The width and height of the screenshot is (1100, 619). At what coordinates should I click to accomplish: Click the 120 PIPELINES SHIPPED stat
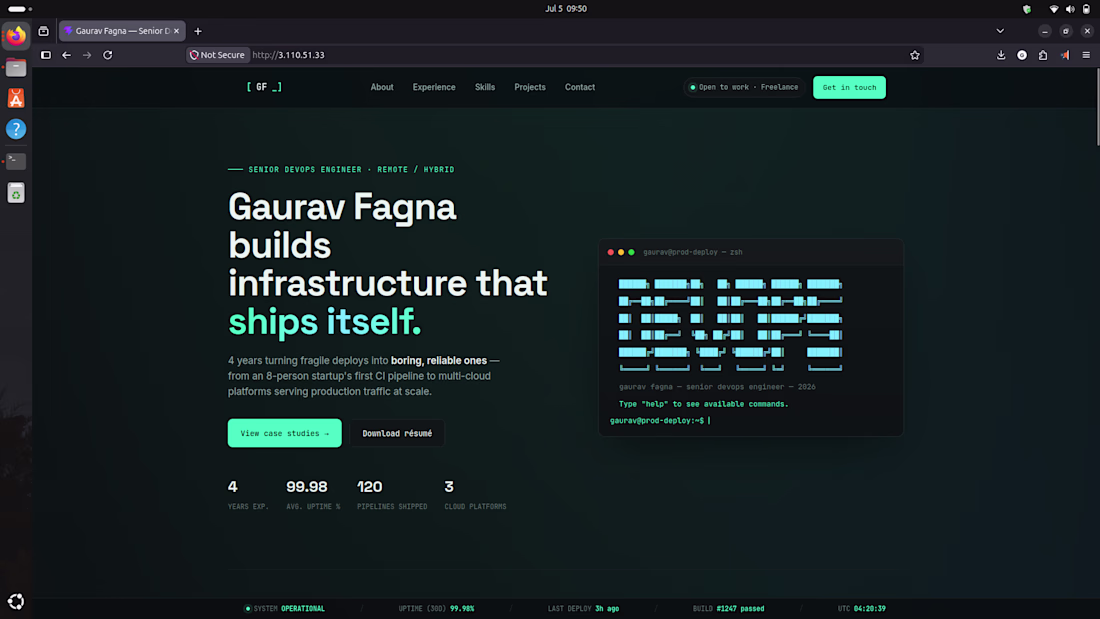[391, 494]
